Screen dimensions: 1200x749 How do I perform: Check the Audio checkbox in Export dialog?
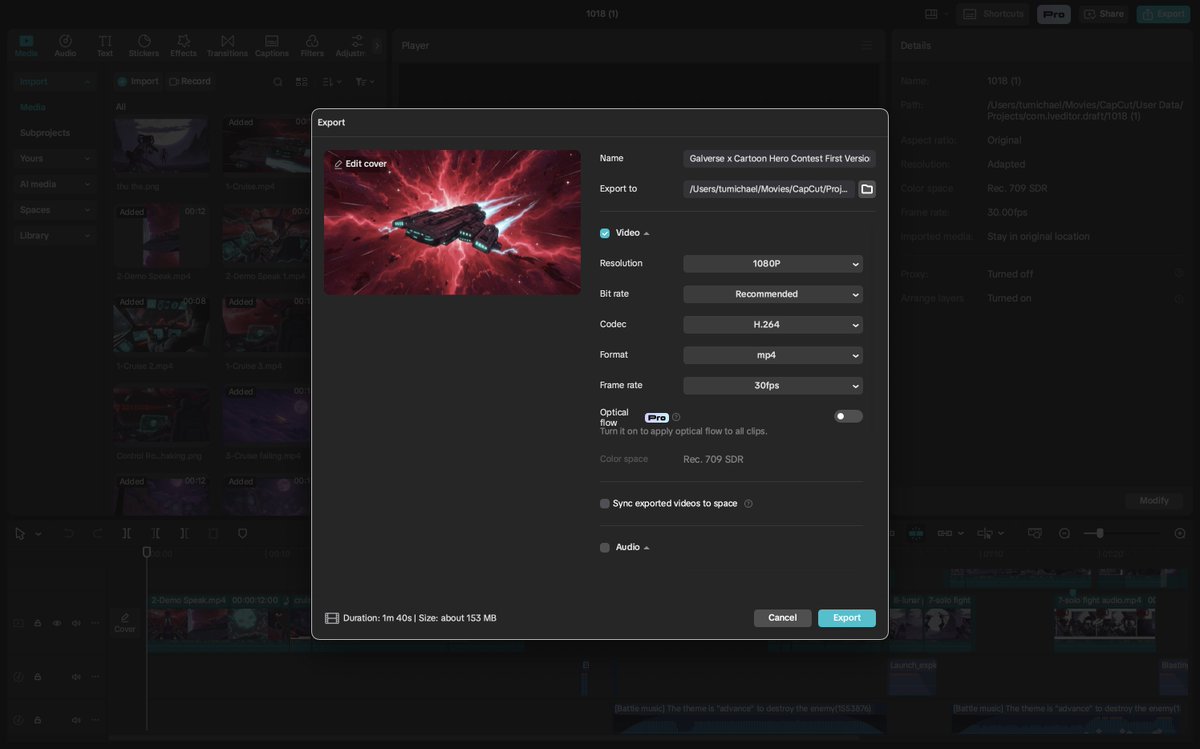tap(605, 548)
